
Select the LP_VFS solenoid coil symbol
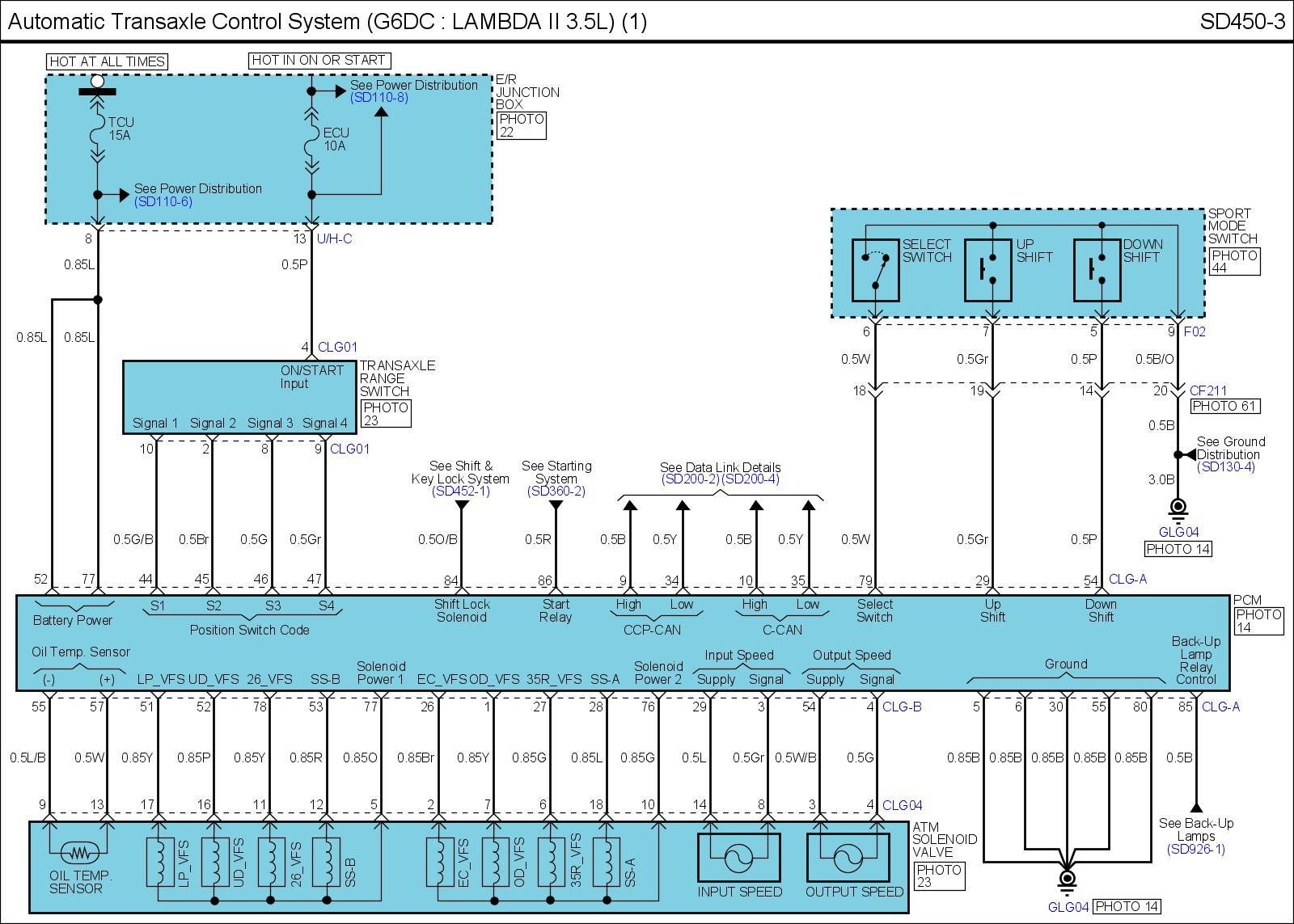click(x=159, y=862)
